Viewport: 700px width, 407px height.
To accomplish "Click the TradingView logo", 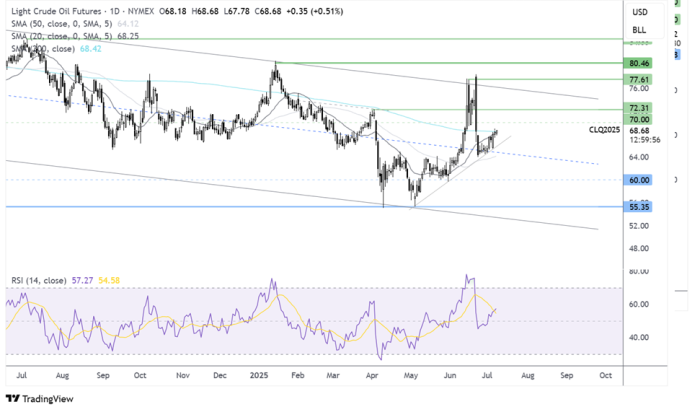I will pos(39,399).
